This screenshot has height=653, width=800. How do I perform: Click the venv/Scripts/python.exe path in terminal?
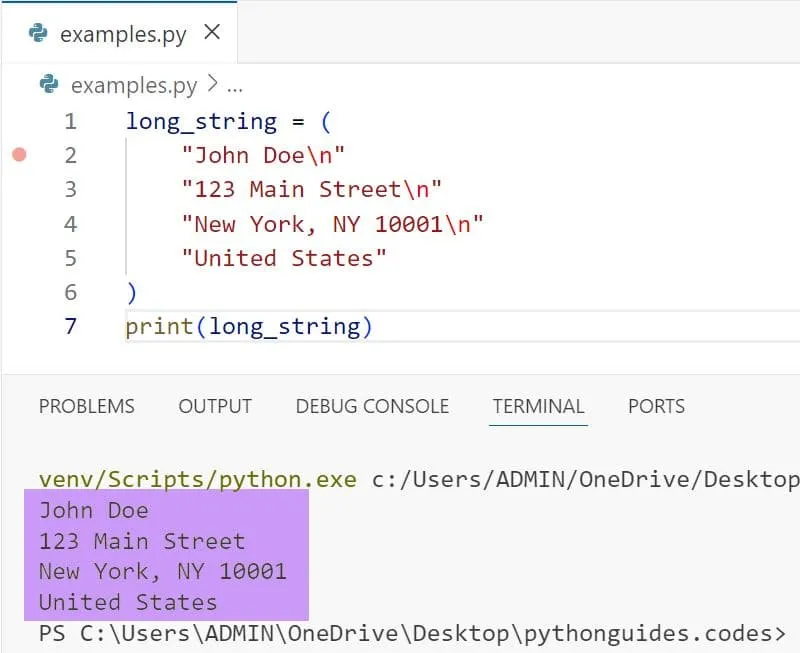pos(197,480)
